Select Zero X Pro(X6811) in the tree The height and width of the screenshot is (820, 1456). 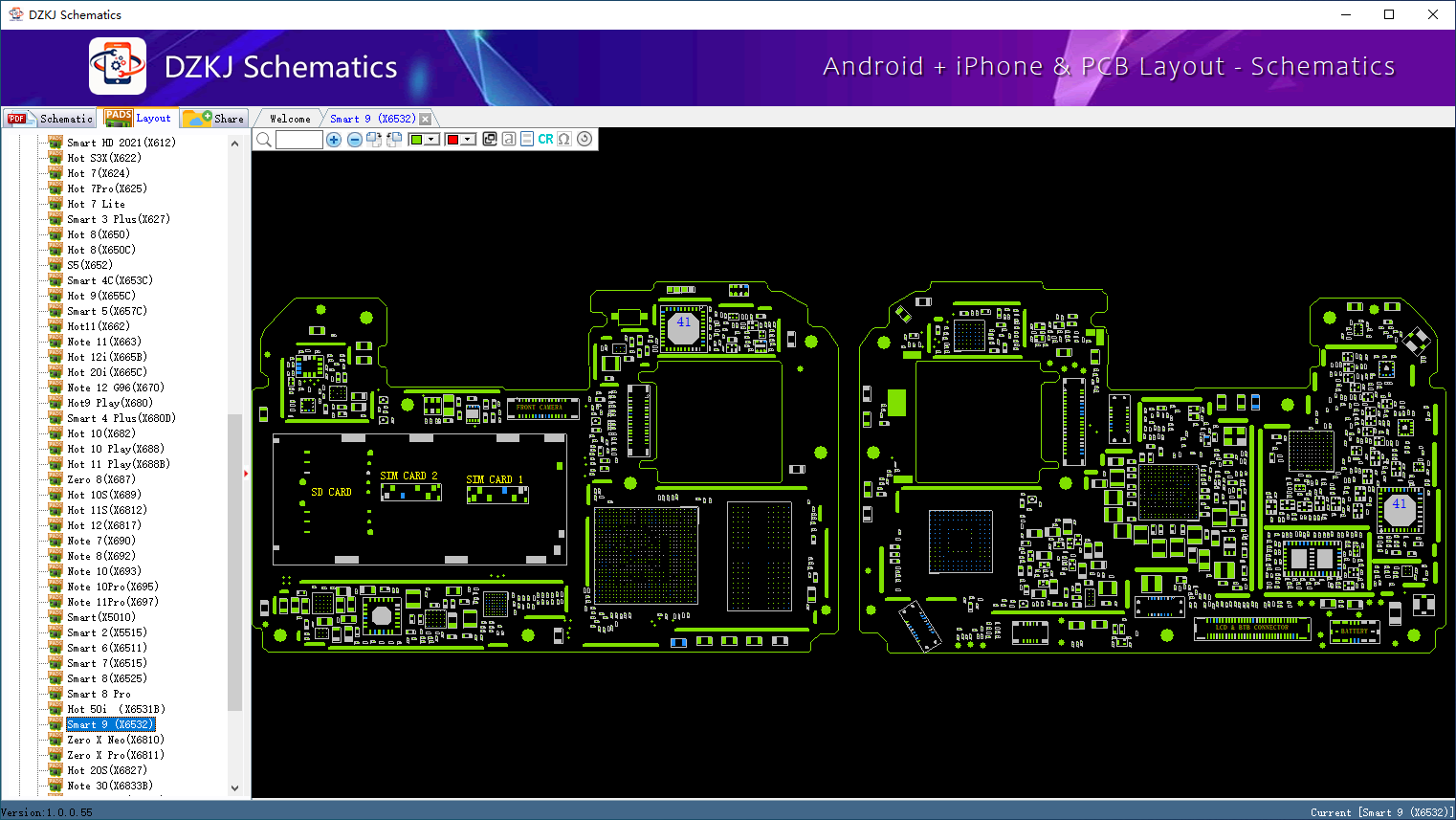(x=116, y=755)
